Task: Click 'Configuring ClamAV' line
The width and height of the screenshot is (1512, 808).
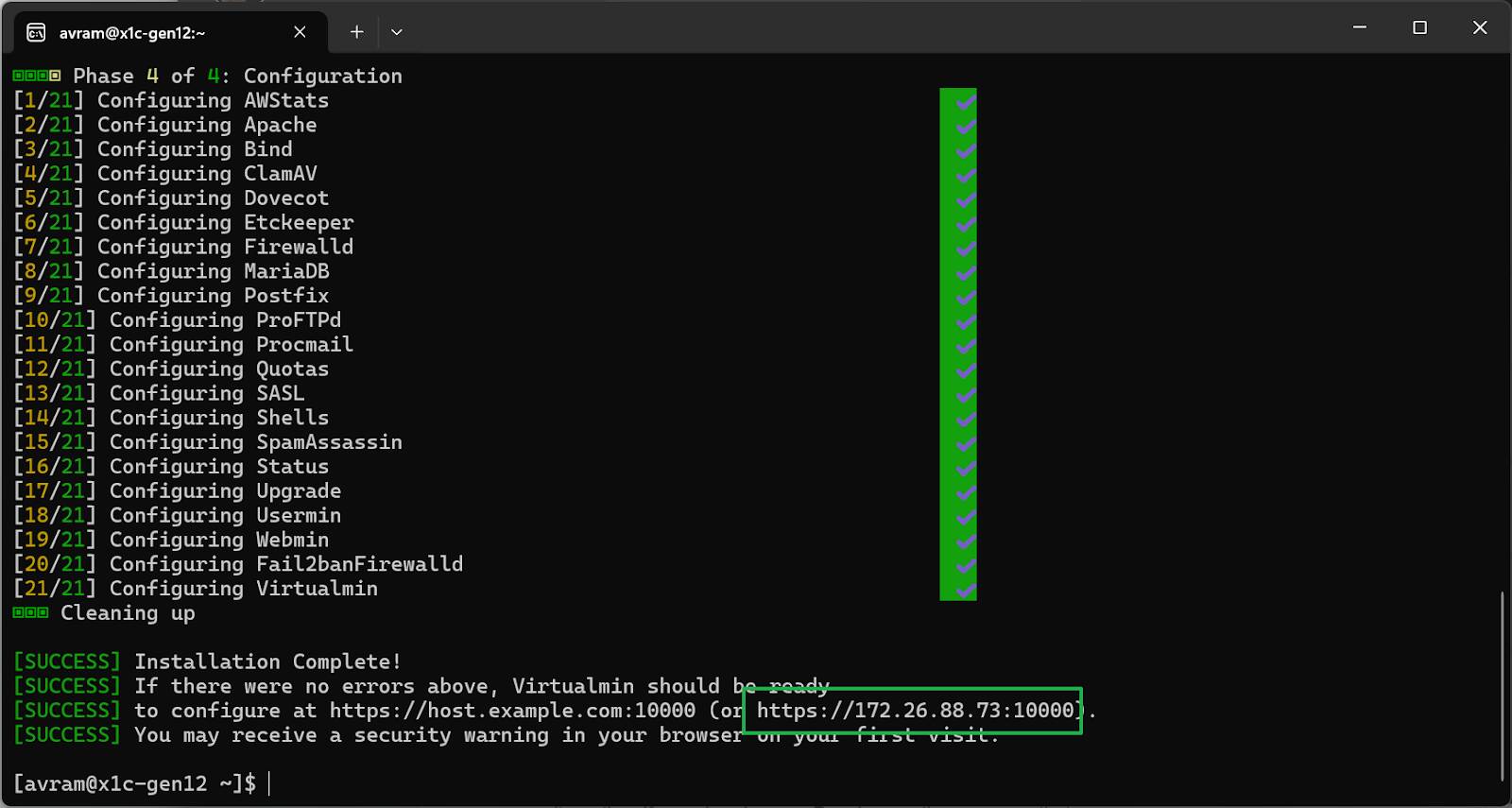Action: [x=207, y=174]
